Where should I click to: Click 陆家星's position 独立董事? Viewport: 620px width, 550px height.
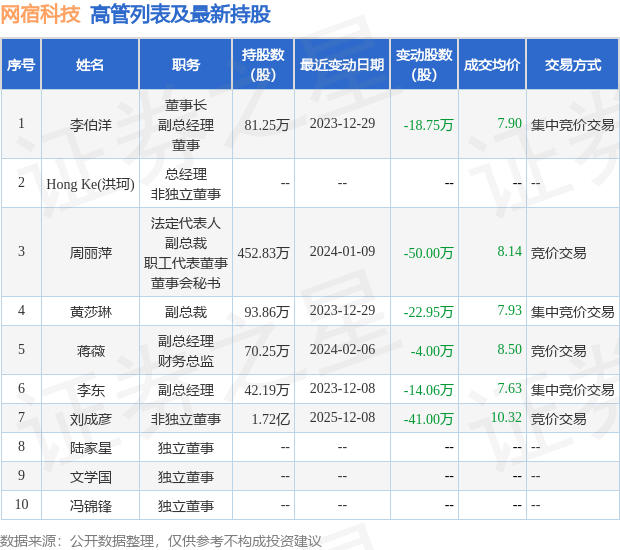pos(186,448)
